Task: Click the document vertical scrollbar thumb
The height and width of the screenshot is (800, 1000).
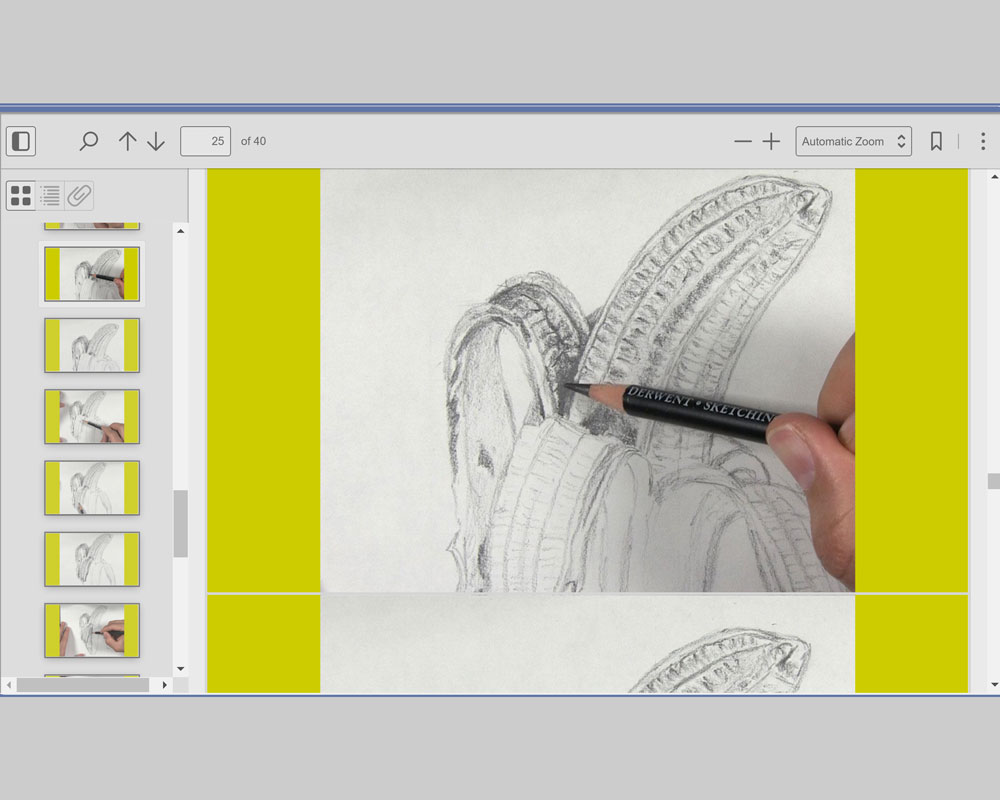Action: [x=994, y=481]
